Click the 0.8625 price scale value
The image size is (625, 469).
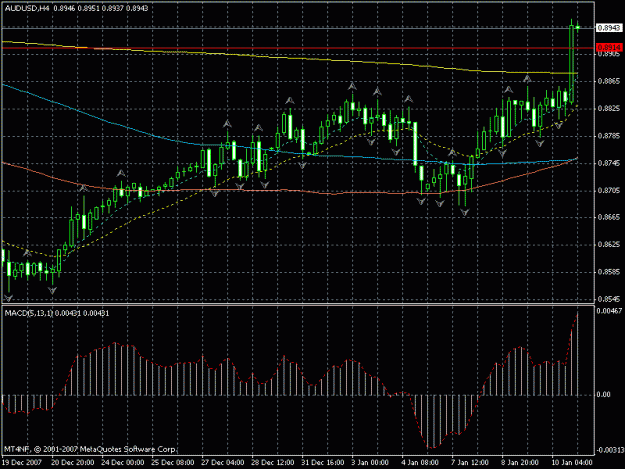609,244
